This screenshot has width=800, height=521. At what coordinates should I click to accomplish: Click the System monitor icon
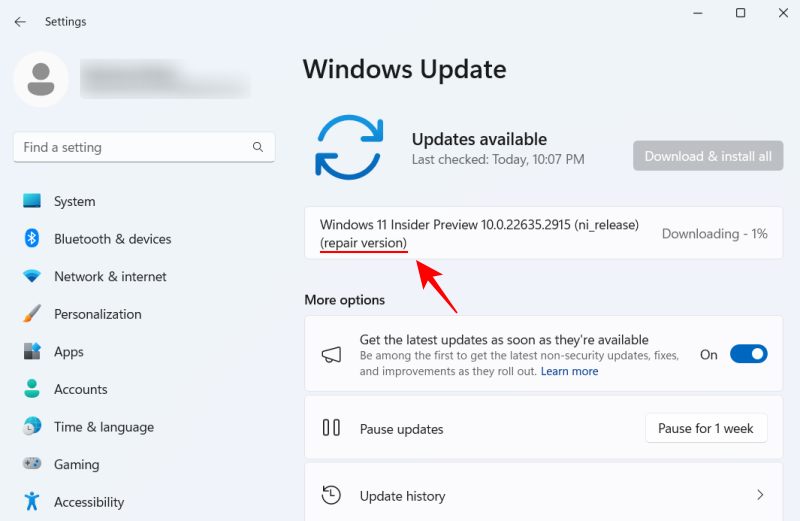coord(32,201)
